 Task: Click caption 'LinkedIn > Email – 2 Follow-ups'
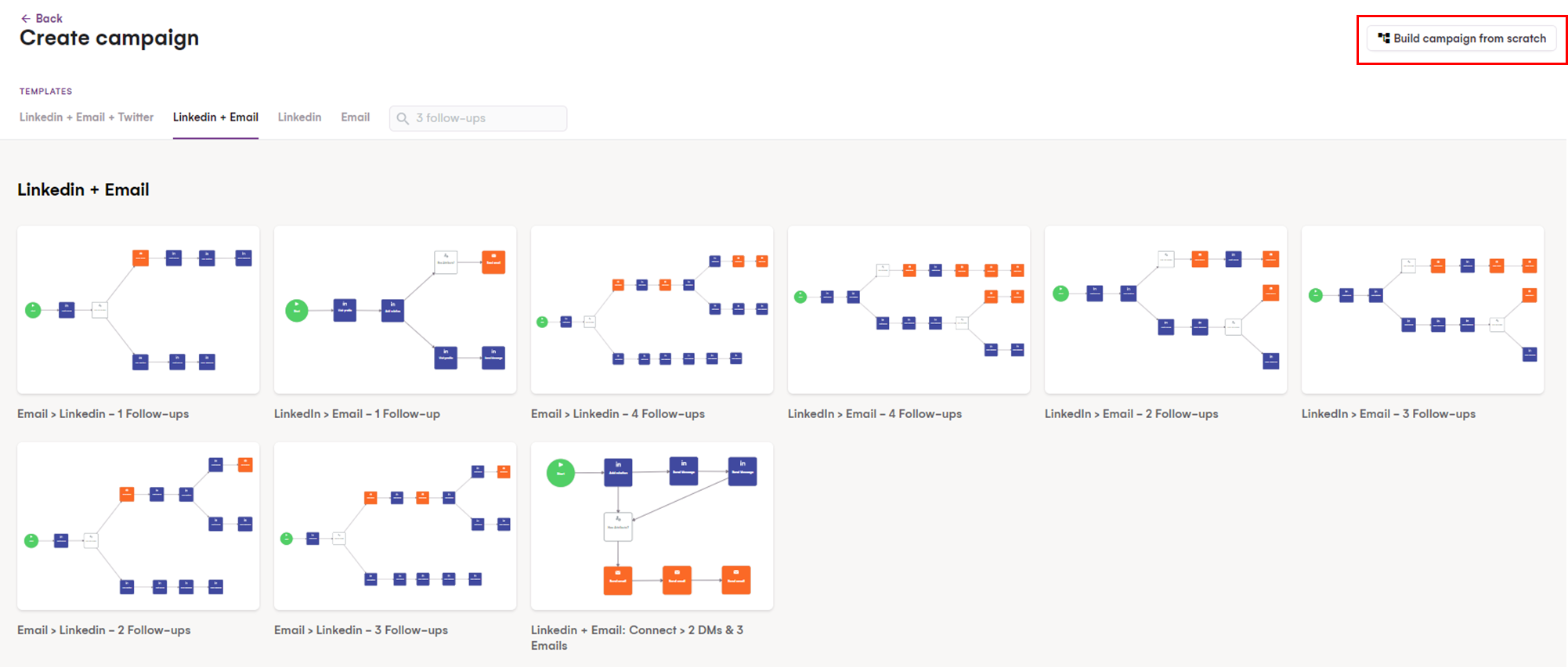click(x=1132, y=414)
